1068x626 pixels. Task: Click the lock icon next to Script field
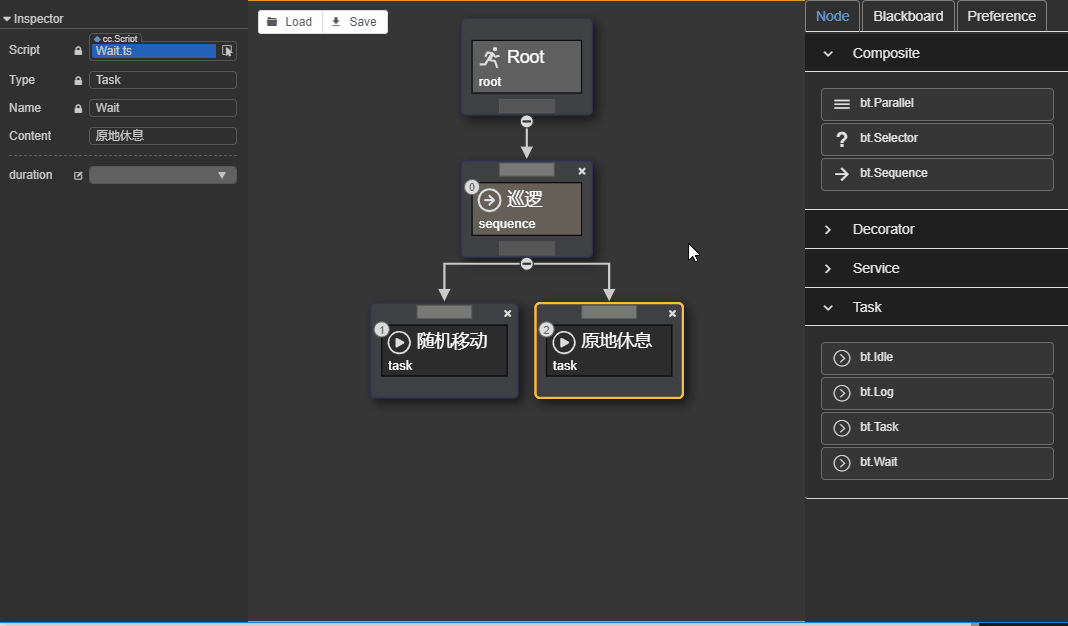(78, 51)
